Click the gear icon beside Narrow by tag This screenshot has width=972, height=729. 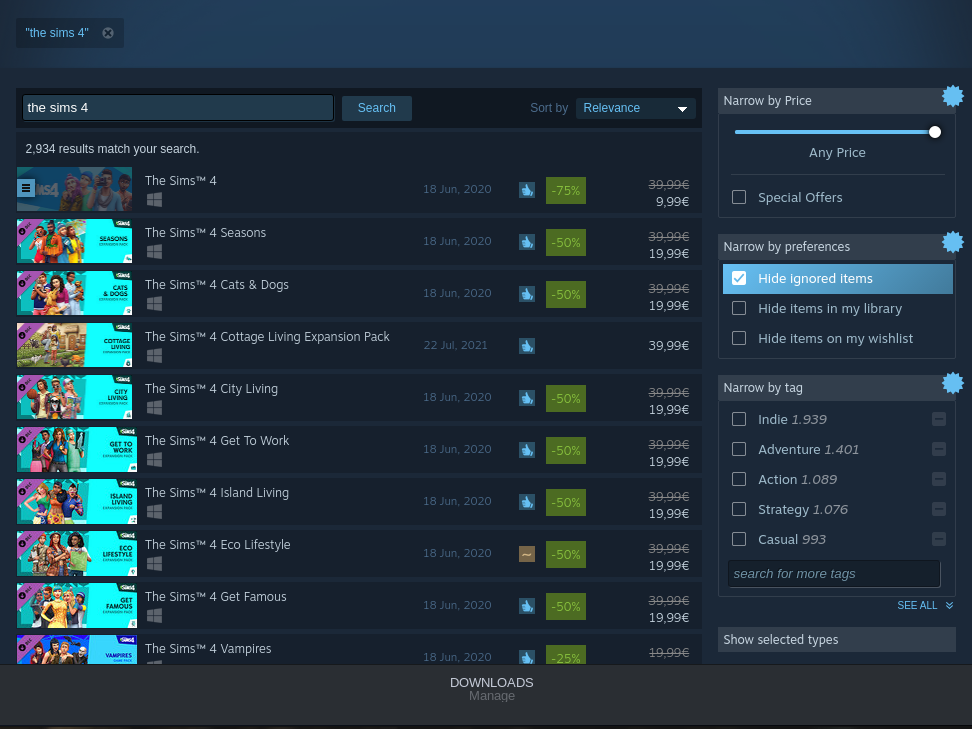pos(953,382)
